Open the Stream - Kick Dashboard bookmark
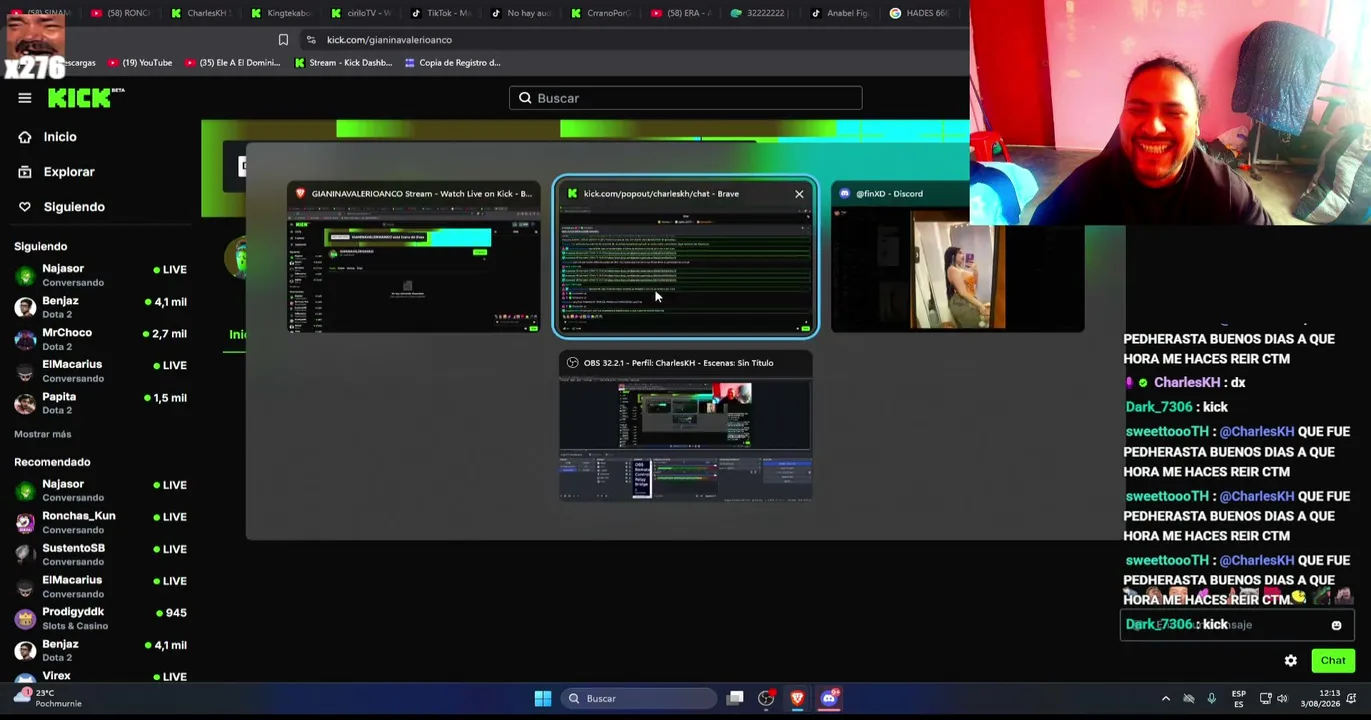 (343, 63)
